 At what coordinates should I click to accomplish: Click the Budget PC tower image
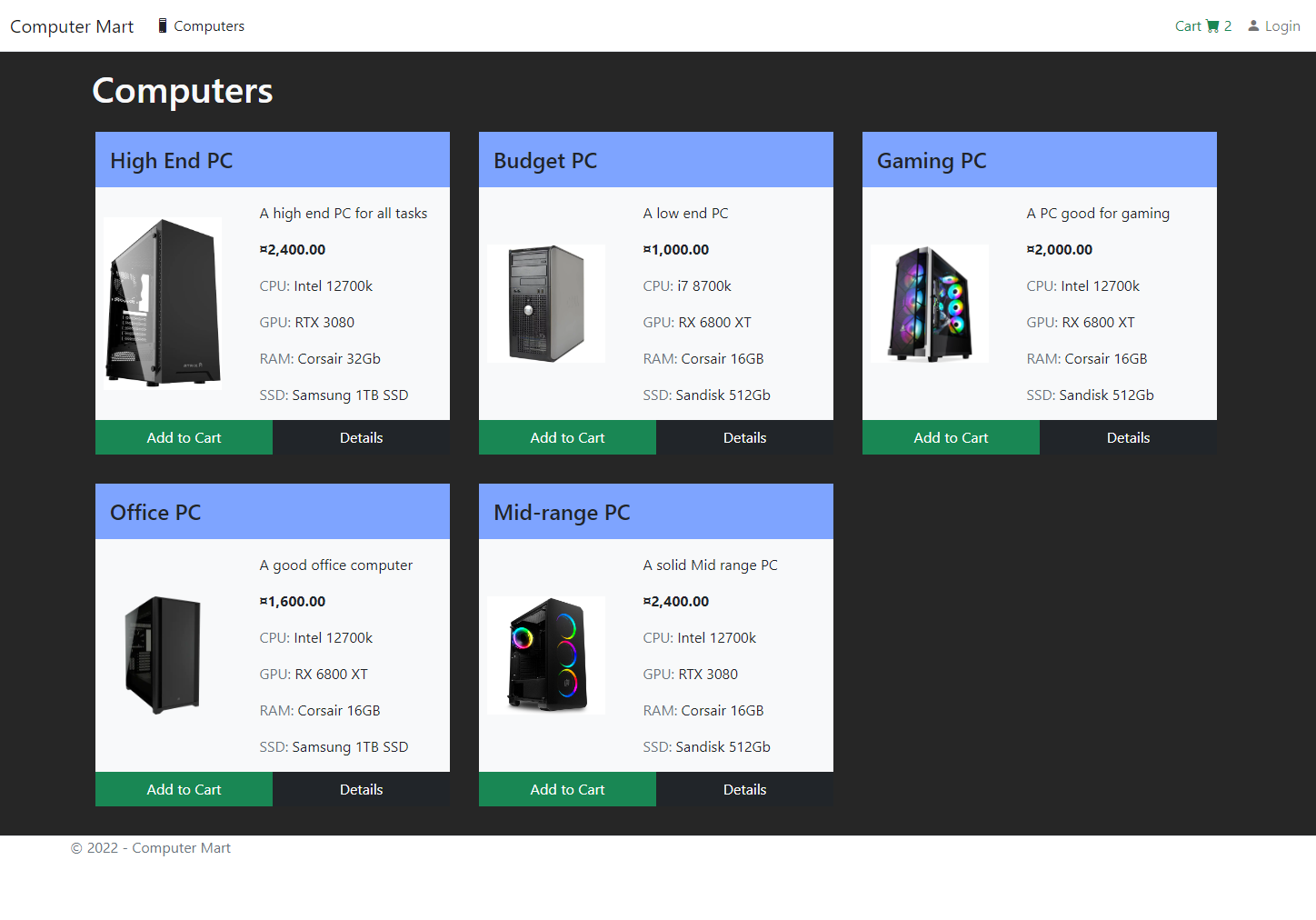546,304
